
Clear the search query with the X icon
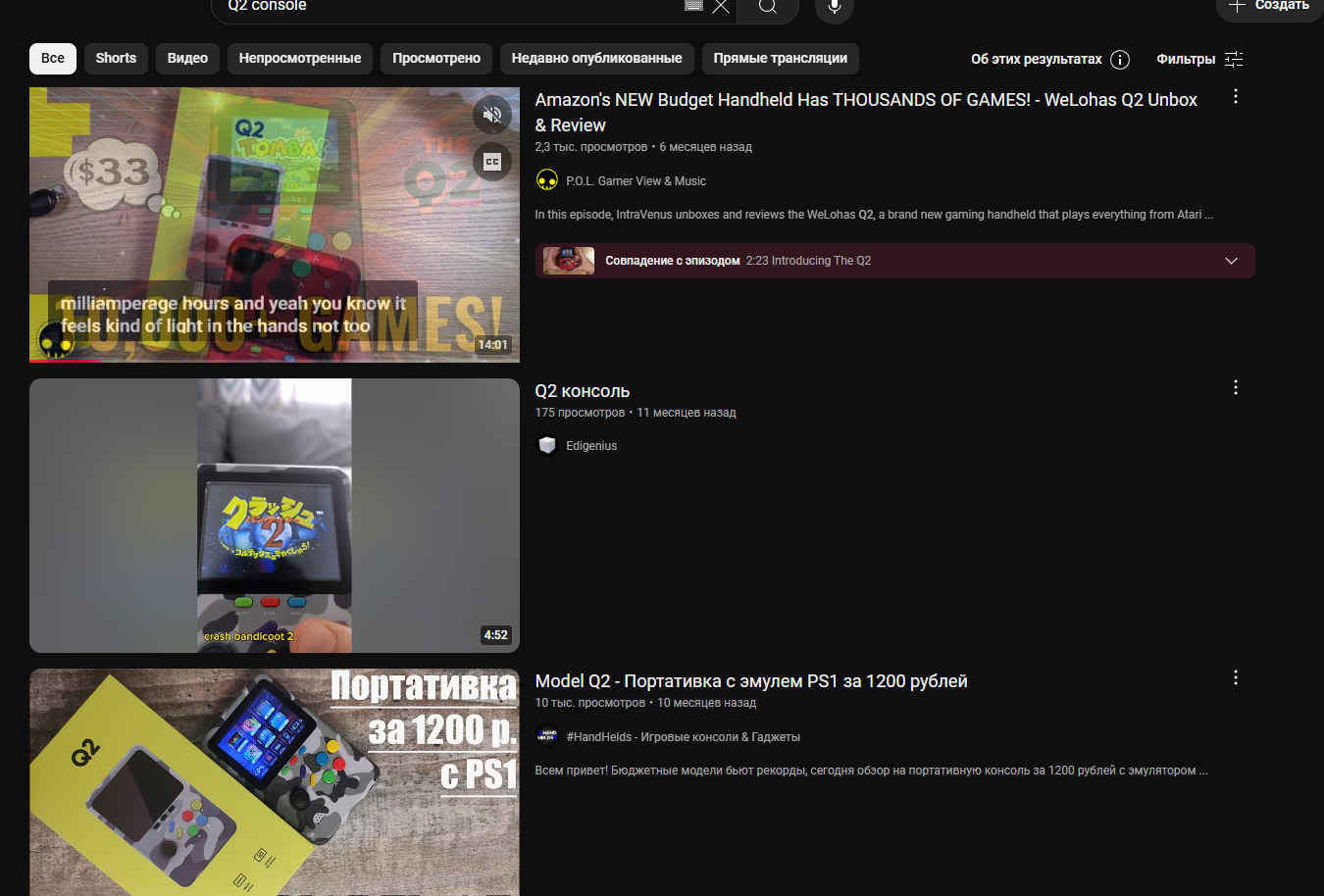pyautogui.click(x=721, y=6)
